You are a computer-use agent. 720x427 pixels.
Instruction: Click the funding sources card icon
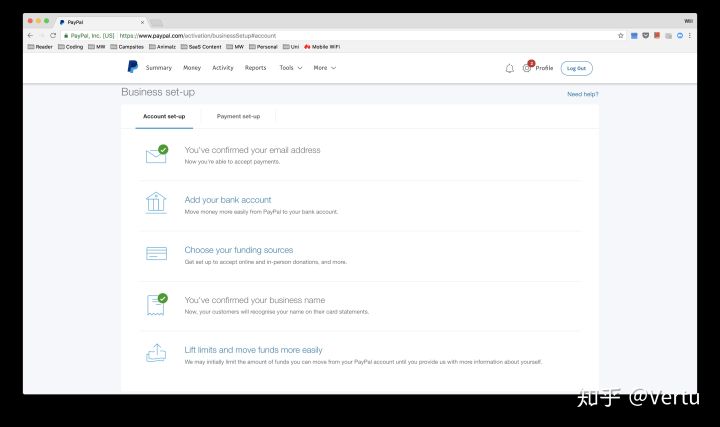pyautogui.click(x=157, y=253)
